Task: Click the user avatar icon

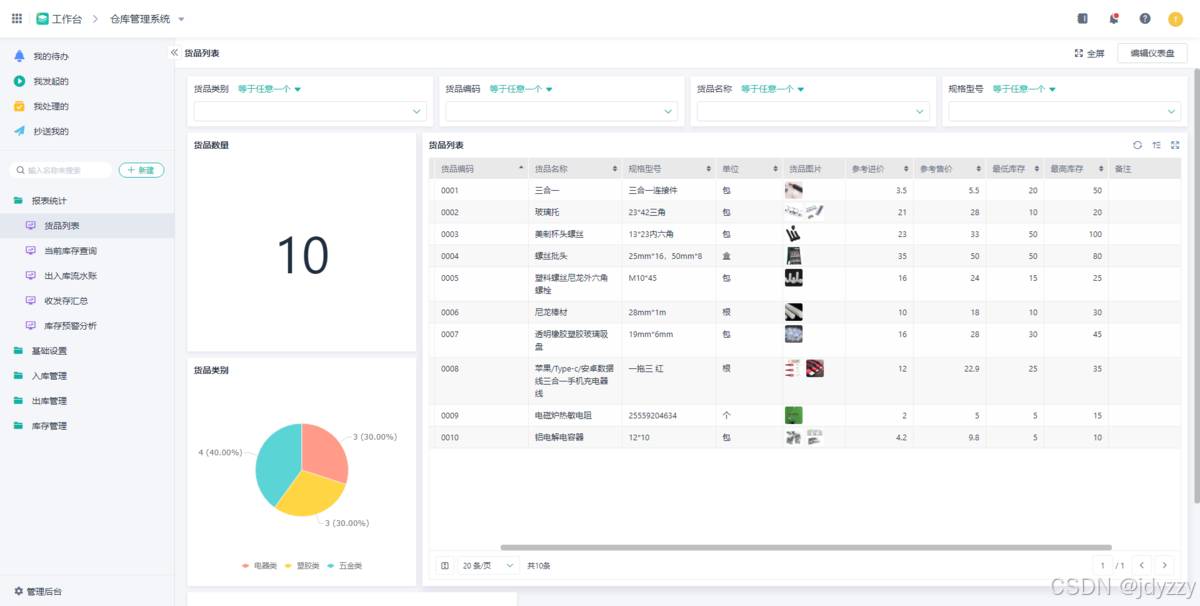Action: coord(1176,18)
